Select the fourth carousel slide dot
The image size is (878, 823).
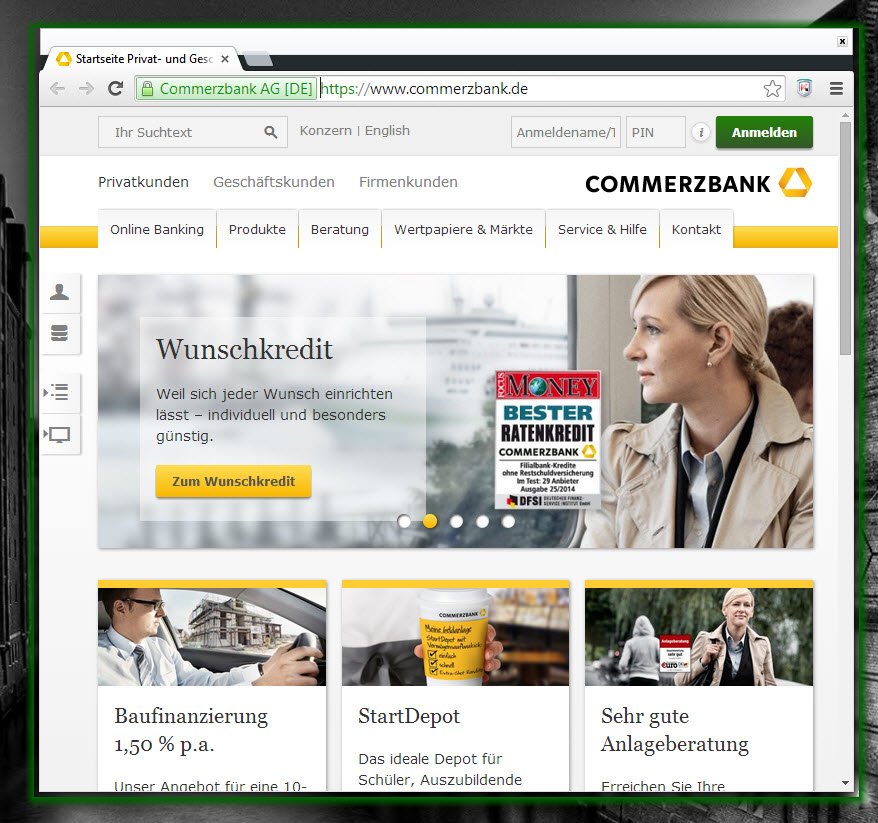tap(482, 521)
